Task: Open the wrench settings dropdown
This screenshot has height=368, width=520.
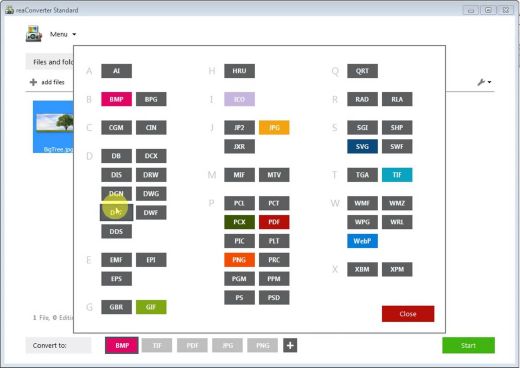Action: click(x=484, y=82)
